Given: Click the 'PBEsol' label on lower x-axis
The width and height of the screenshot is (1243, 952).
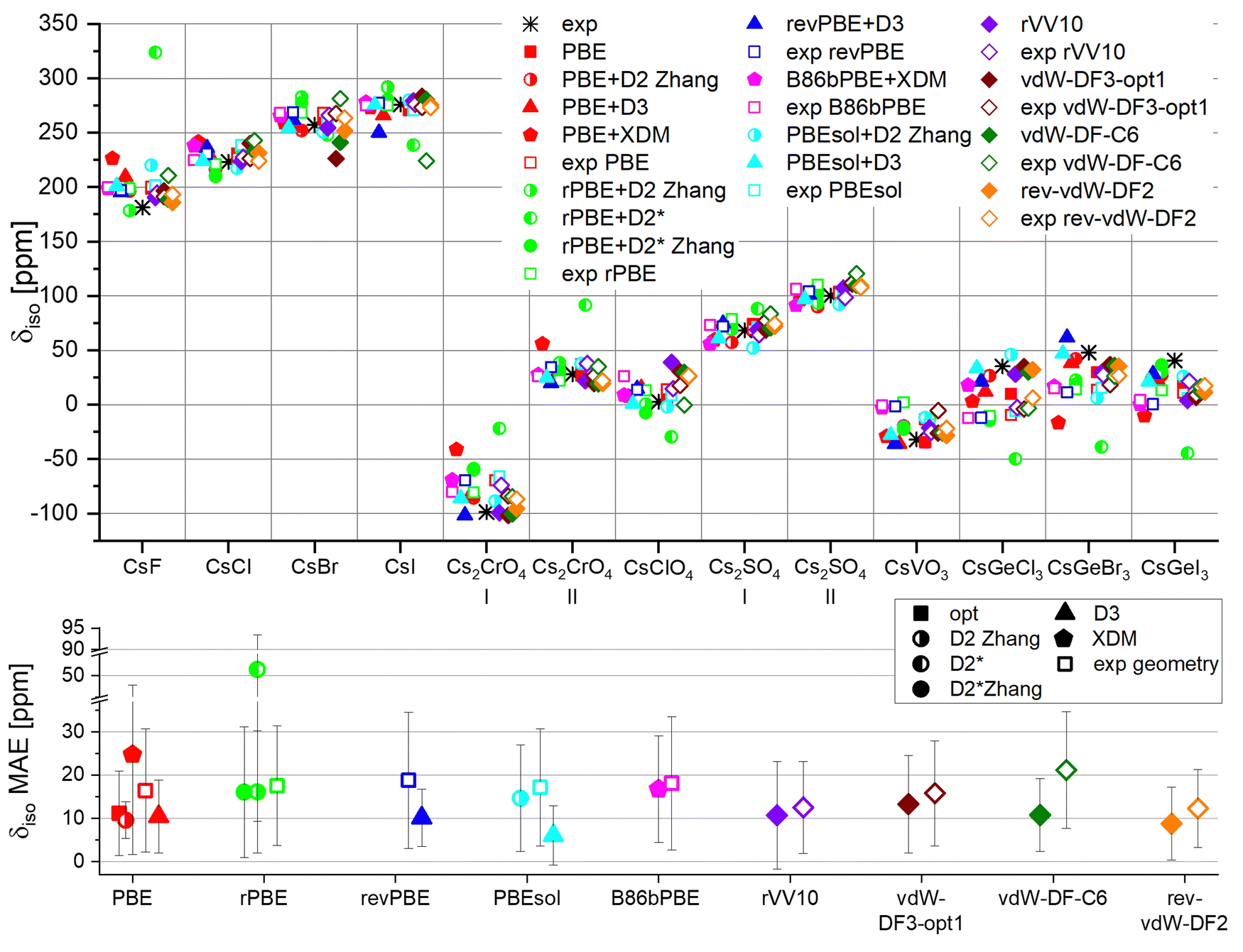Looking at the screenshot, I should (x=527, y=898).
